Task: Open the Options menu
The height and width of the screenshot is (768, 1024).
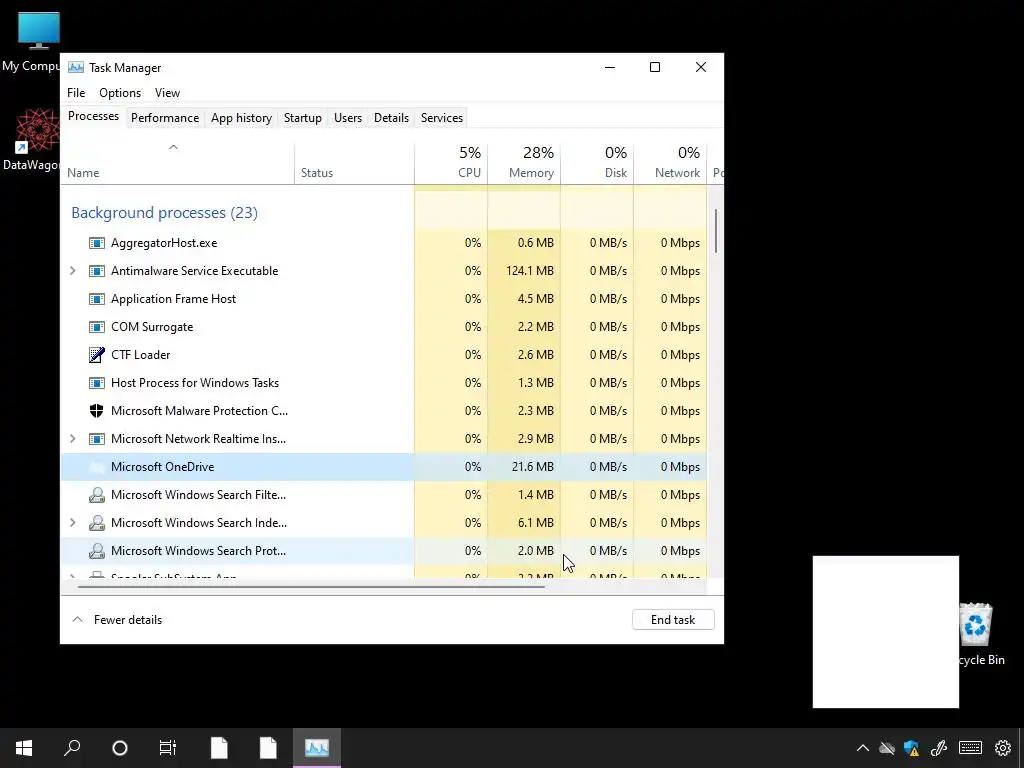Action: pos(120,93)
